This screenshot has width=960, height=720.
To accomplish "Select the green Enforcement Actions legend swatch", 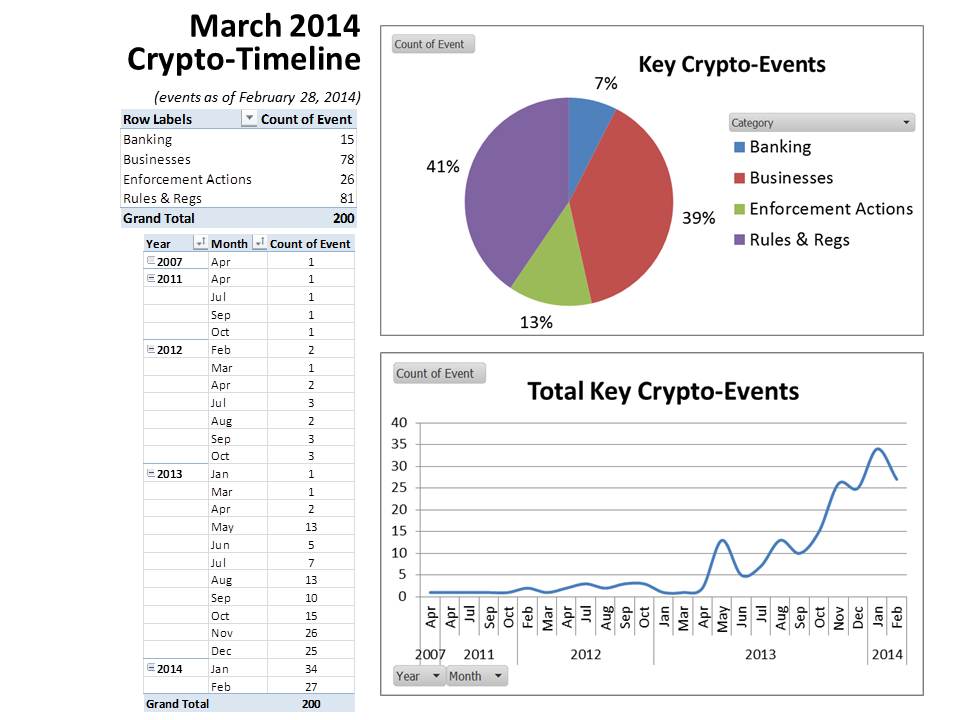I will click(x=739, y=209).
